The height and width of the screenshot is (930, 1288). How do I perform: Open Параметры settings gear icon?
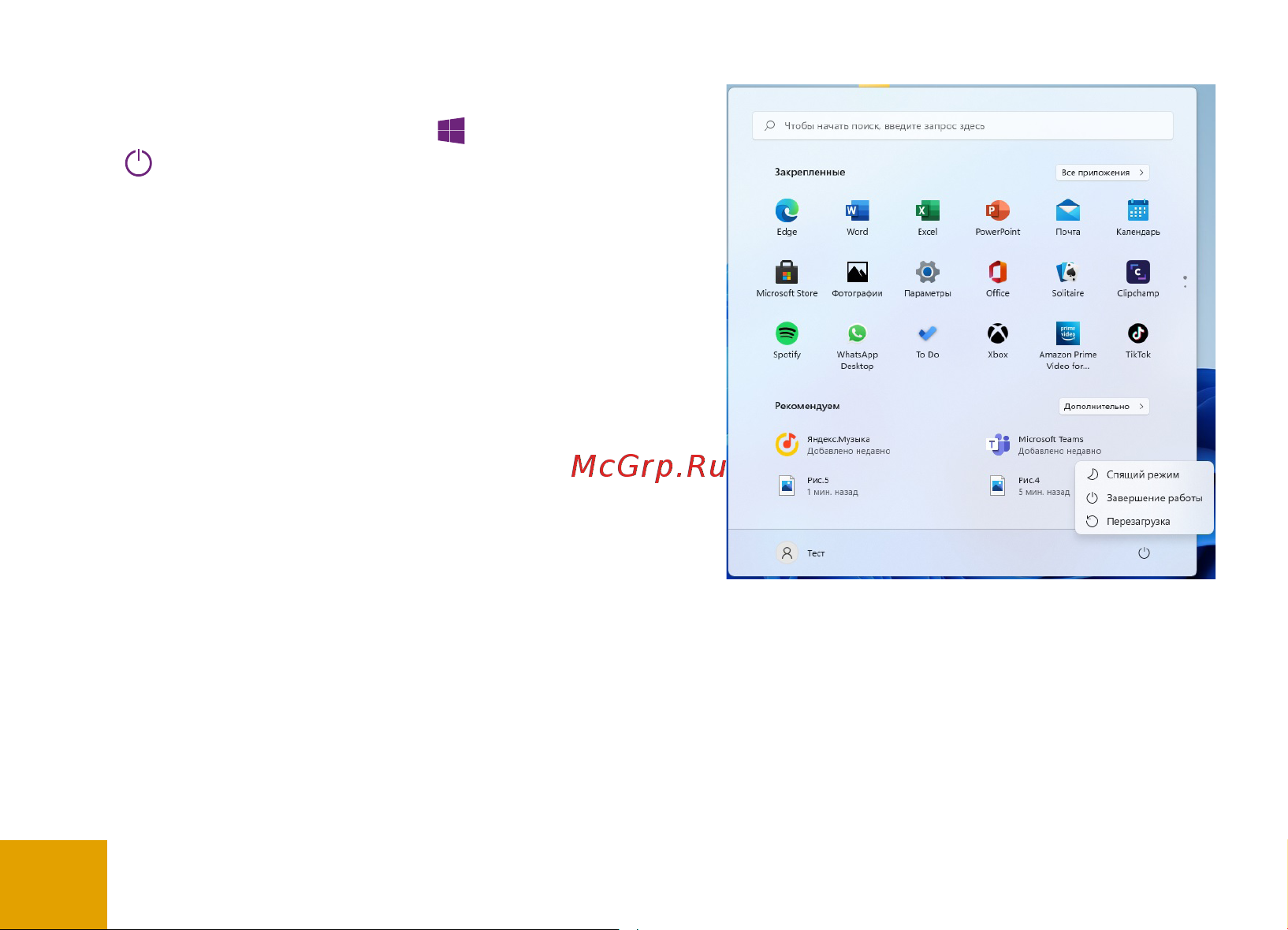(927, 272)
